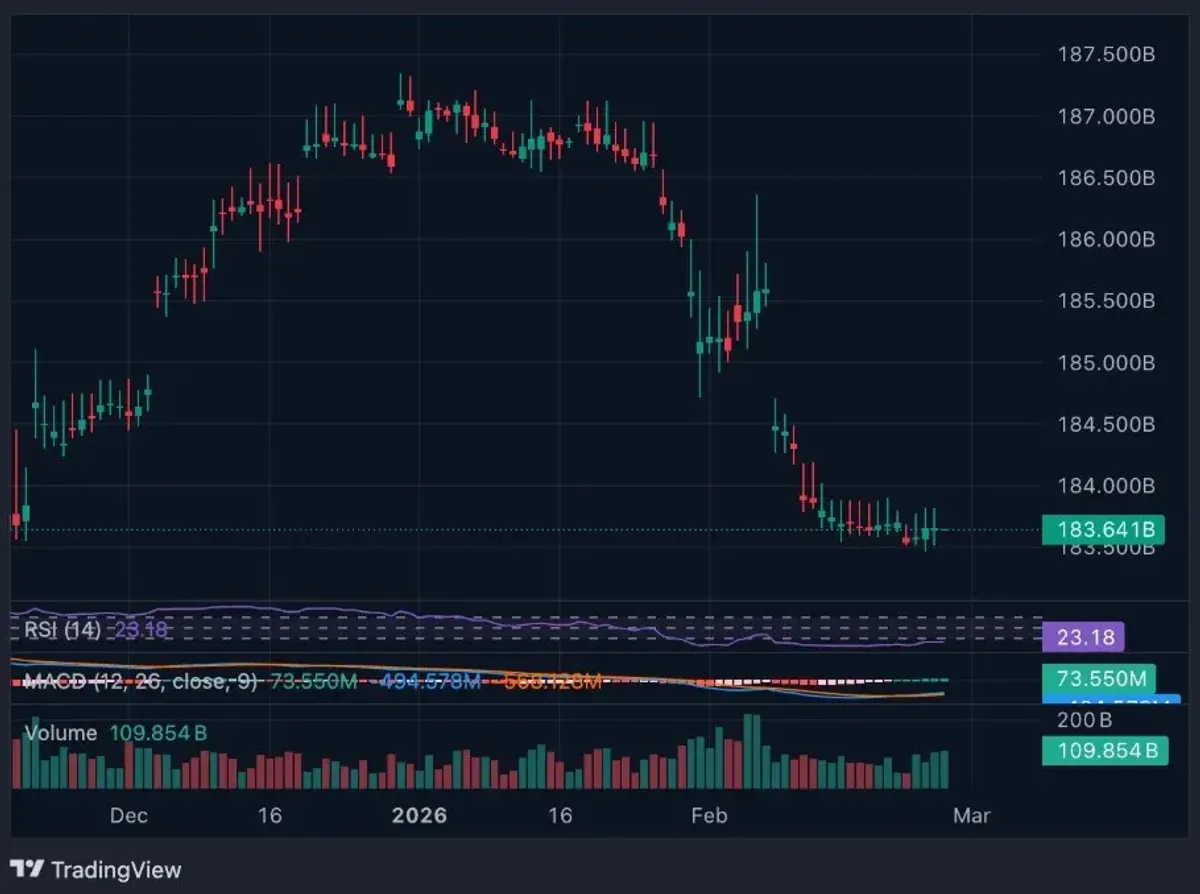The width and height of the screenshot is (1200, 894).
Task: Click the green Volume badge 109.854B
Action: pyautogui.click(x=1105, y=751)
